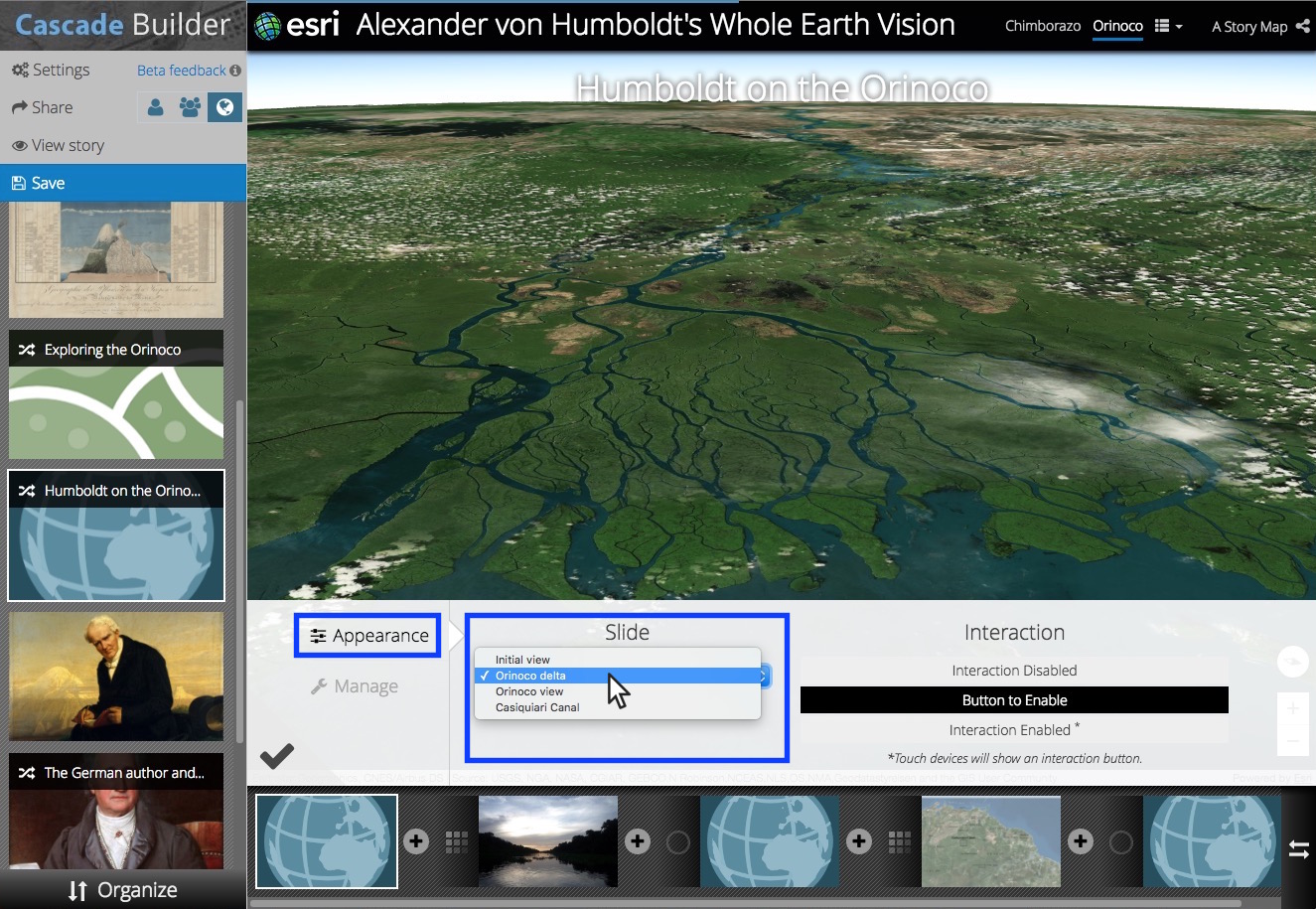Click the plus button right after the middle globe thumbnail
This screenshot has width=1316, height=909.
point(859,841)
